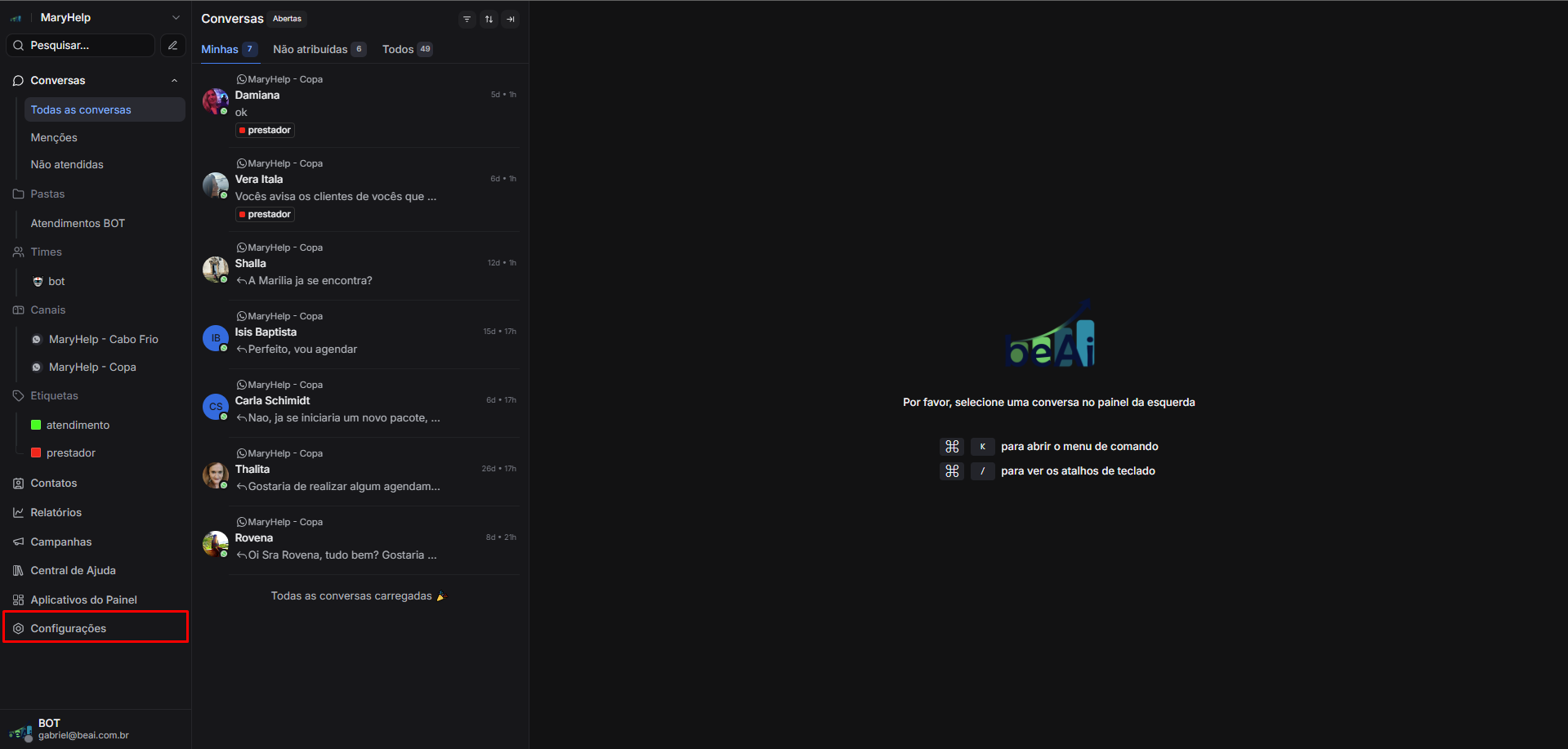The width and height of the screenshot is (1568, 749).
Task: Expand the MaryHelp account dropdown
Action: point(176,17)
